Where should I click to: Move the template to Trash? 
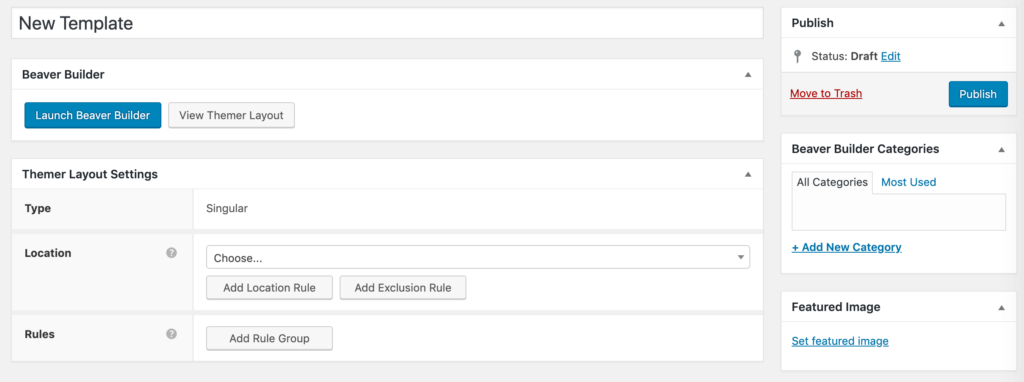click(x=825, y=93)
